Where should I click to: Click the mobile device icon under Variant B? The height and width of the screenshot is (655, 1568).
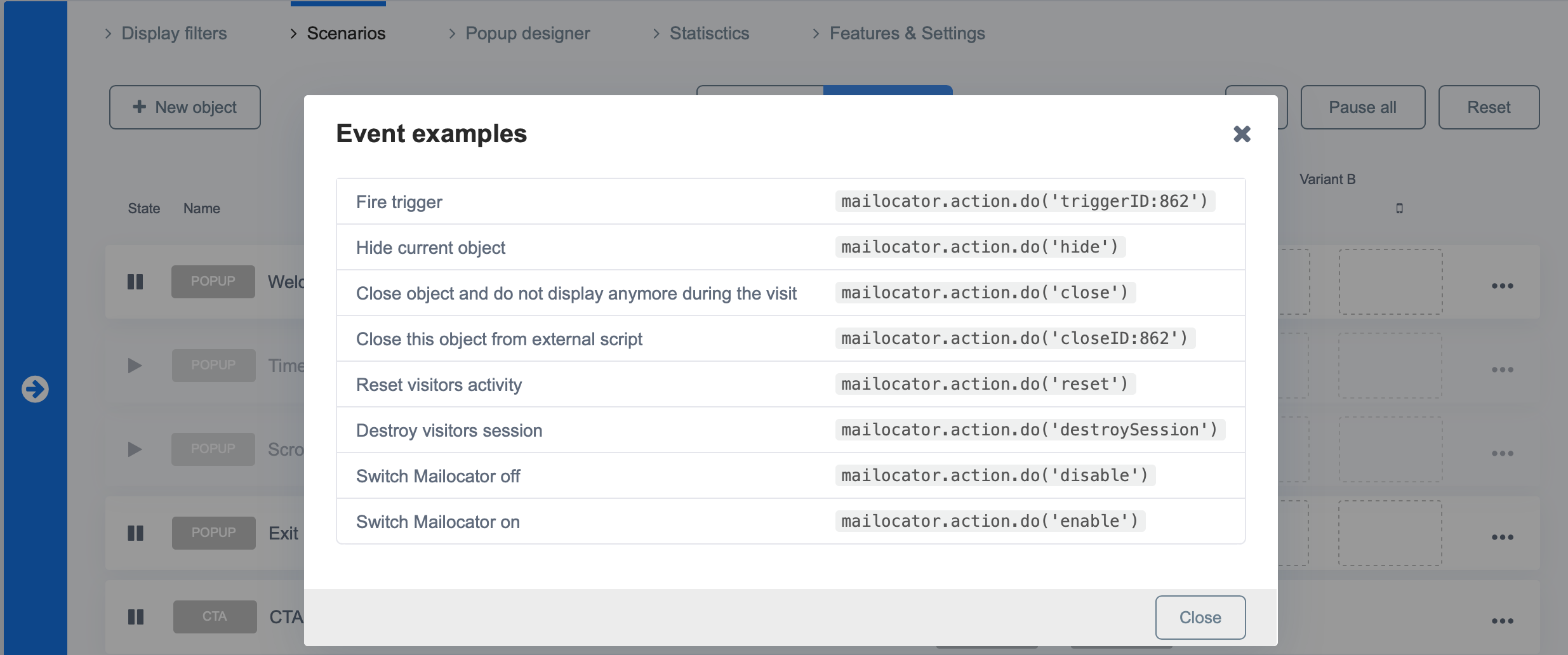(1399, 208)
